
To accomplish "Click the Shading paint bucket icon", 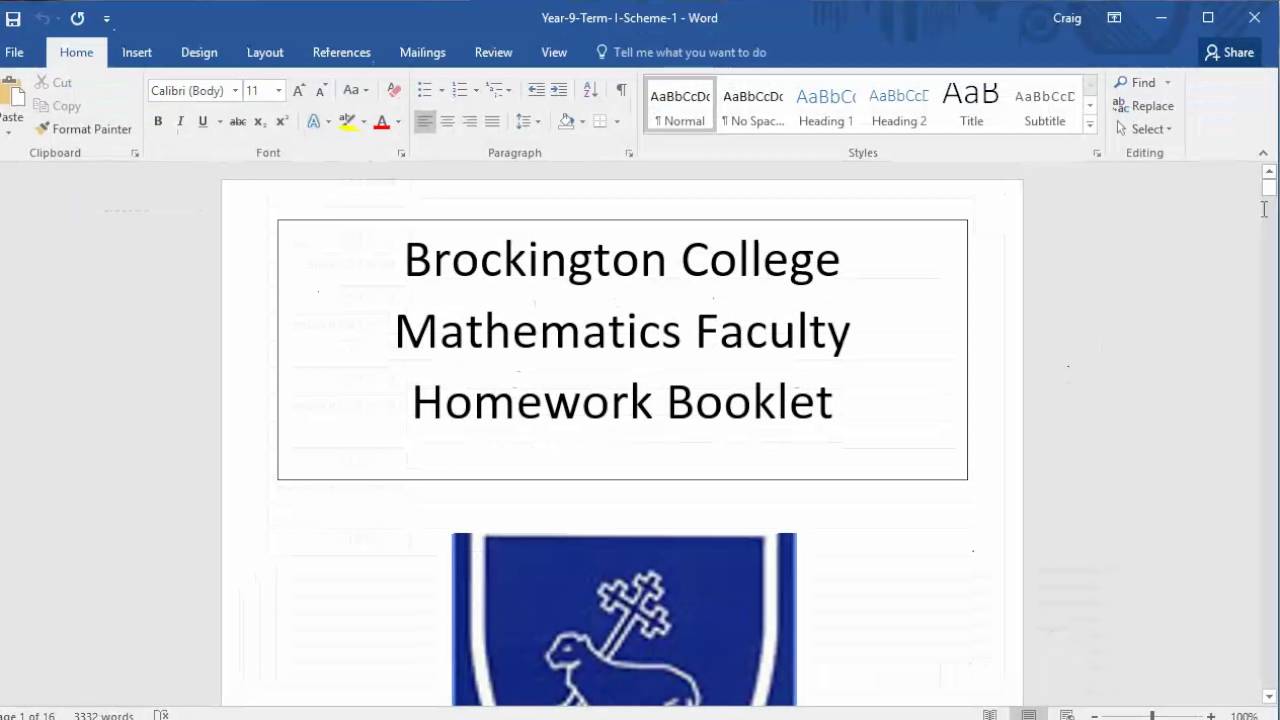I will (x=566, y=121).
